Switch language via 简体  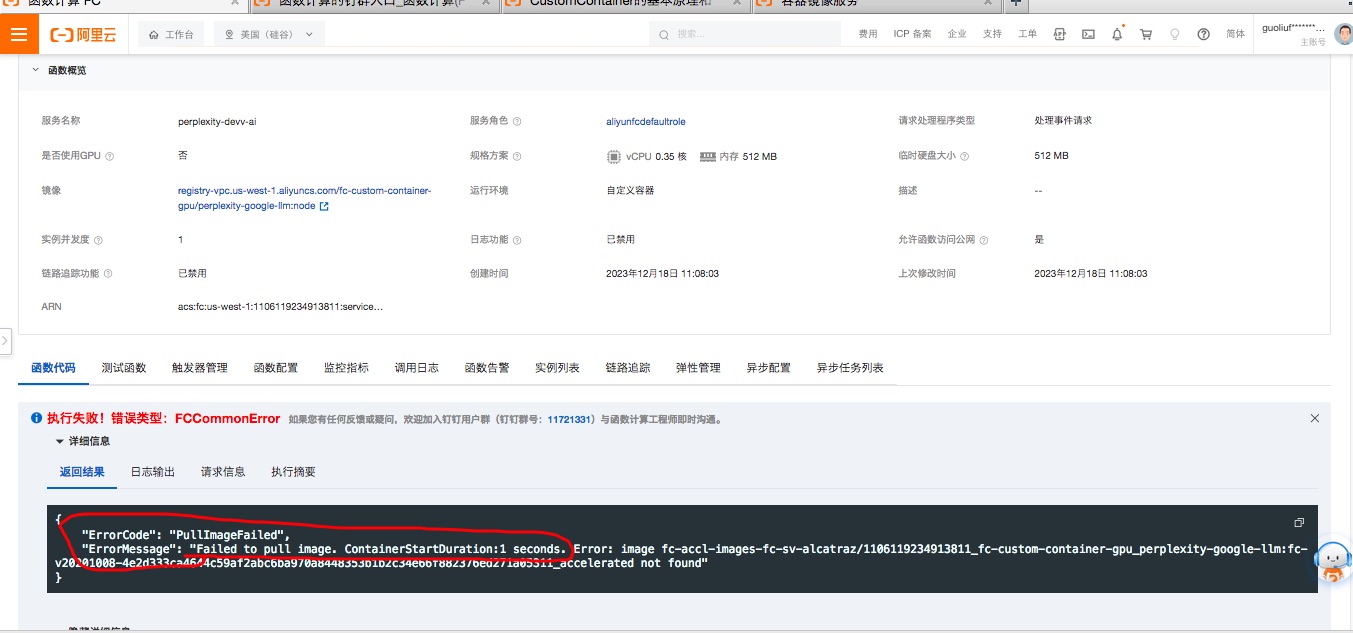click(x=1236, y=34)
